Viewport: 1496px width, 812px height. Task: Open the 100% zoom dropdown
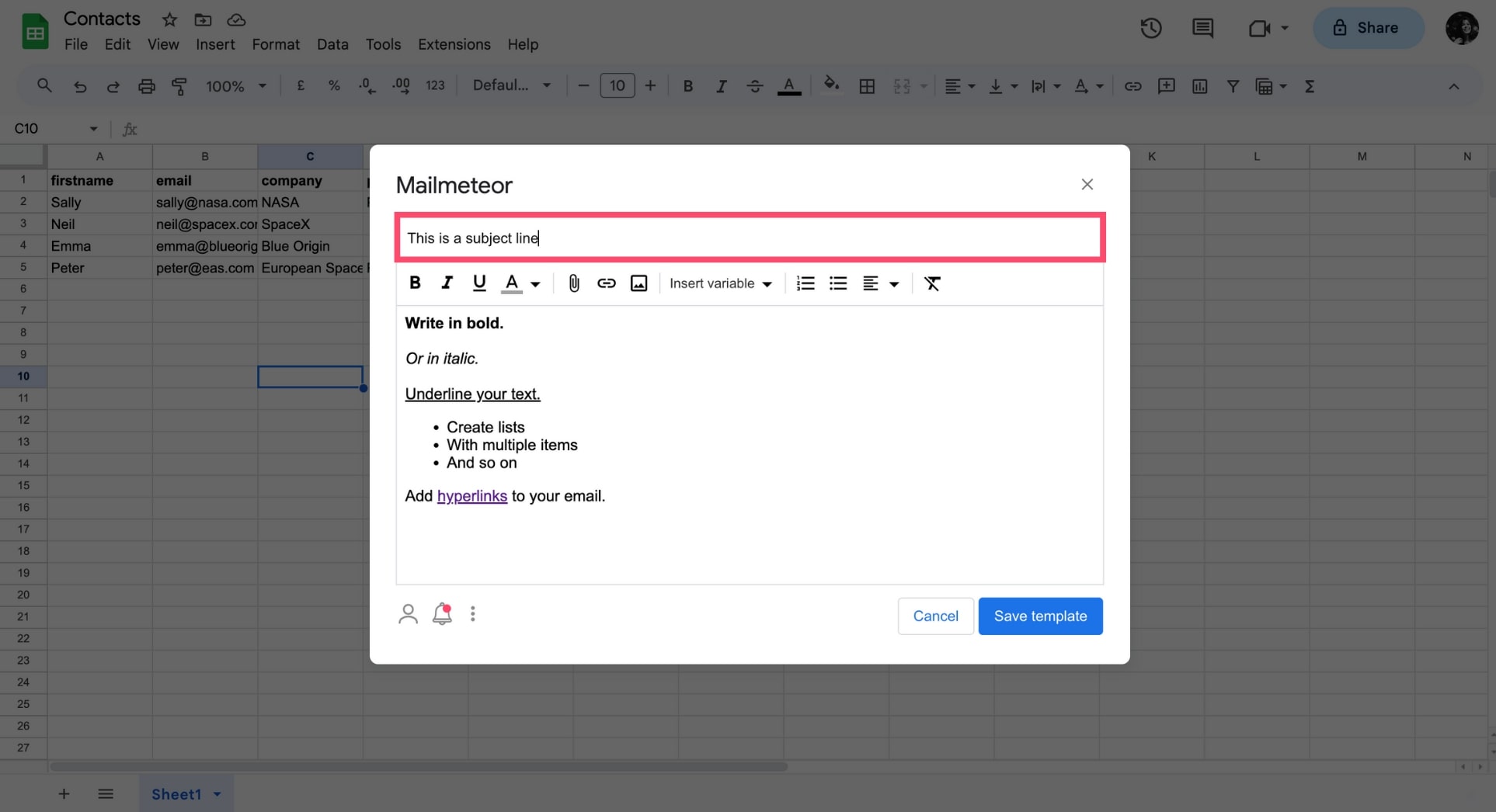coord(235,86)
